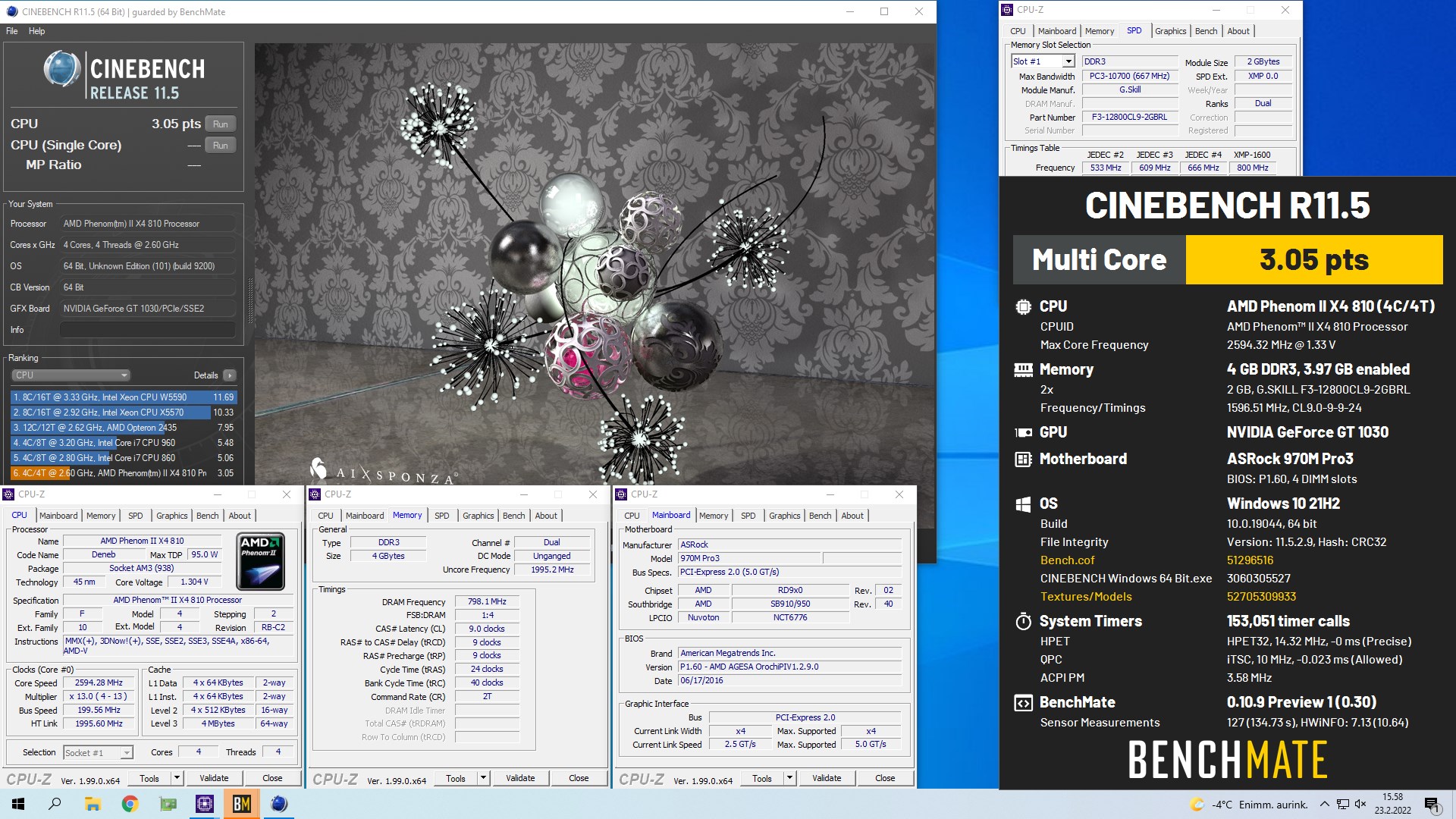Switch to SPD tab in Memory CPU-Z window
The height and width of the screenshot is (819, 1456).
coord(442,516)
